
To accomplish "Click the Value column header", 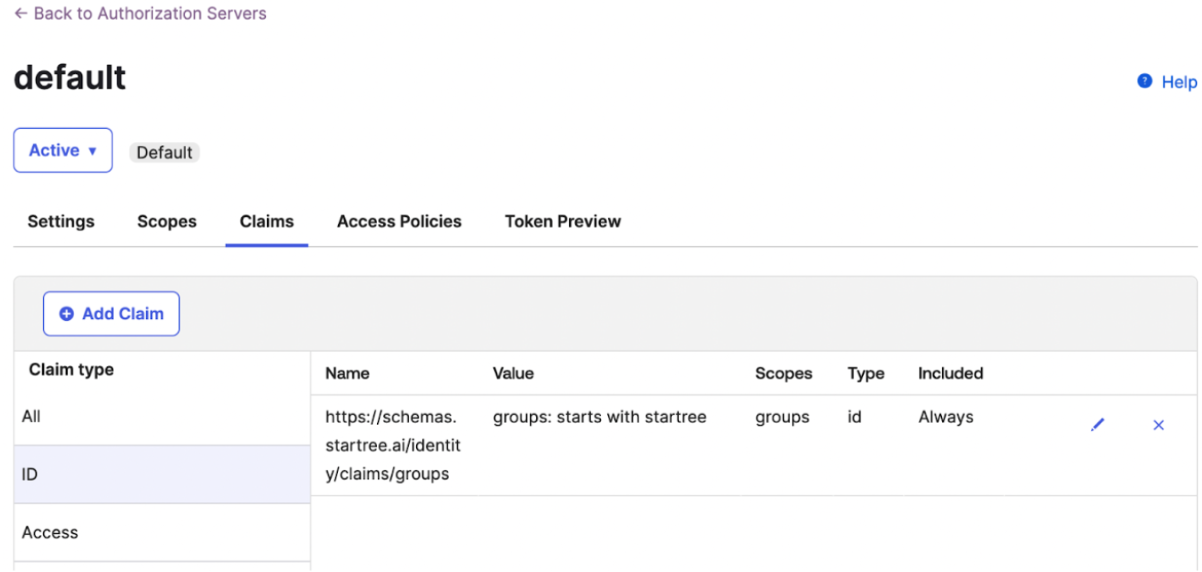I will click(513, 373).
